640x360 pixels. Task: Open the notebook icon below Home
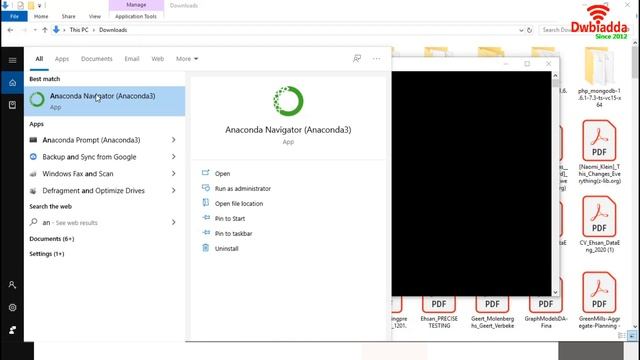[12, 105]
